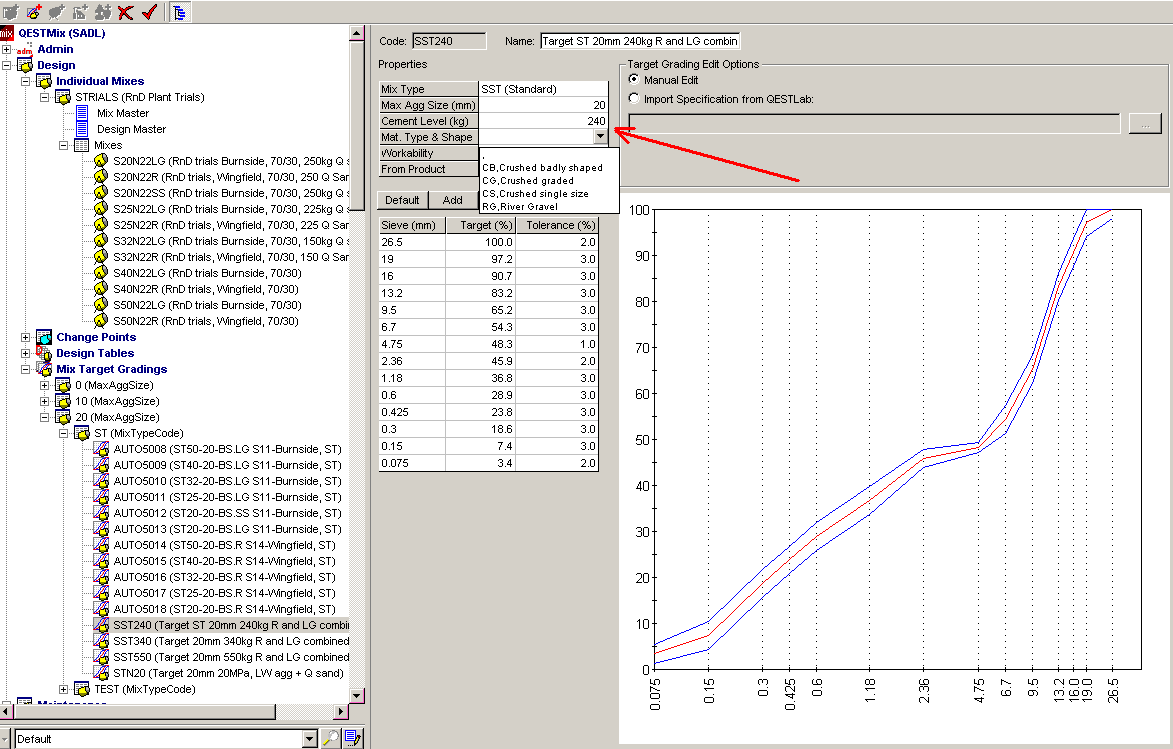
Task: Expand the Change Points node
Action: [26, 337]
